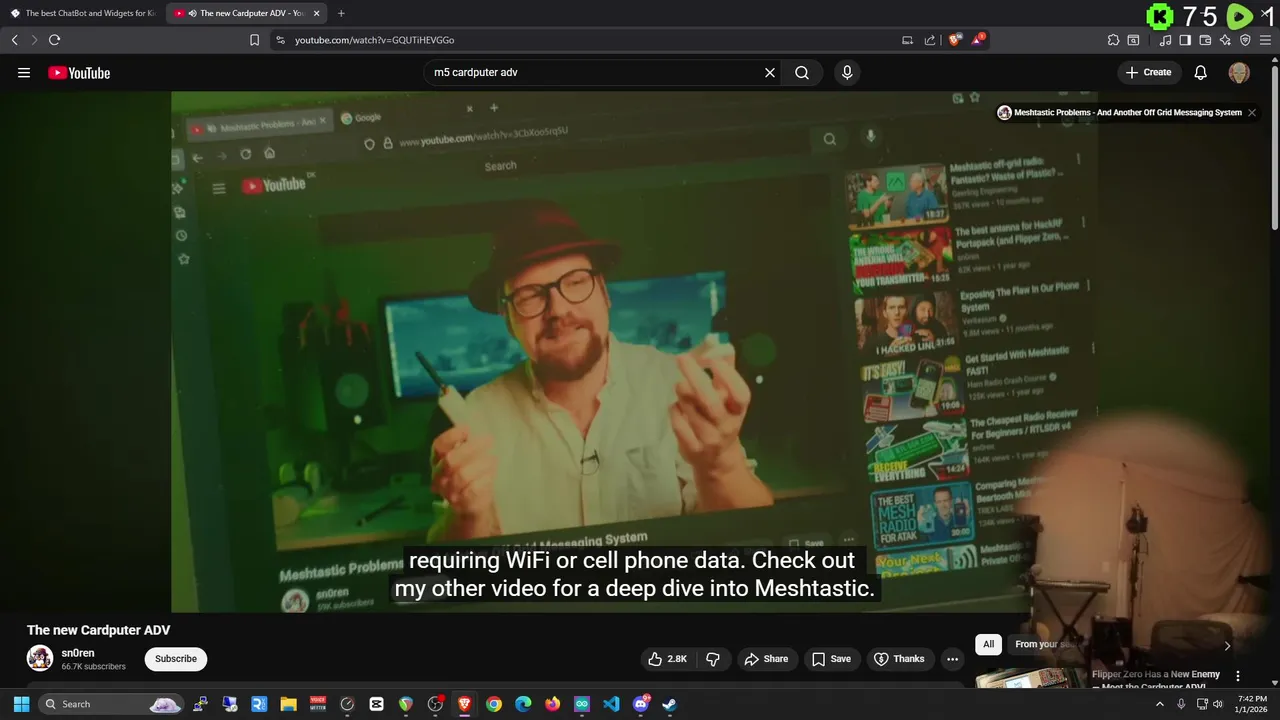The height and width of the screenshot is (720, 1280).
Task: Select the All filter chip
Action: point(988,644)
